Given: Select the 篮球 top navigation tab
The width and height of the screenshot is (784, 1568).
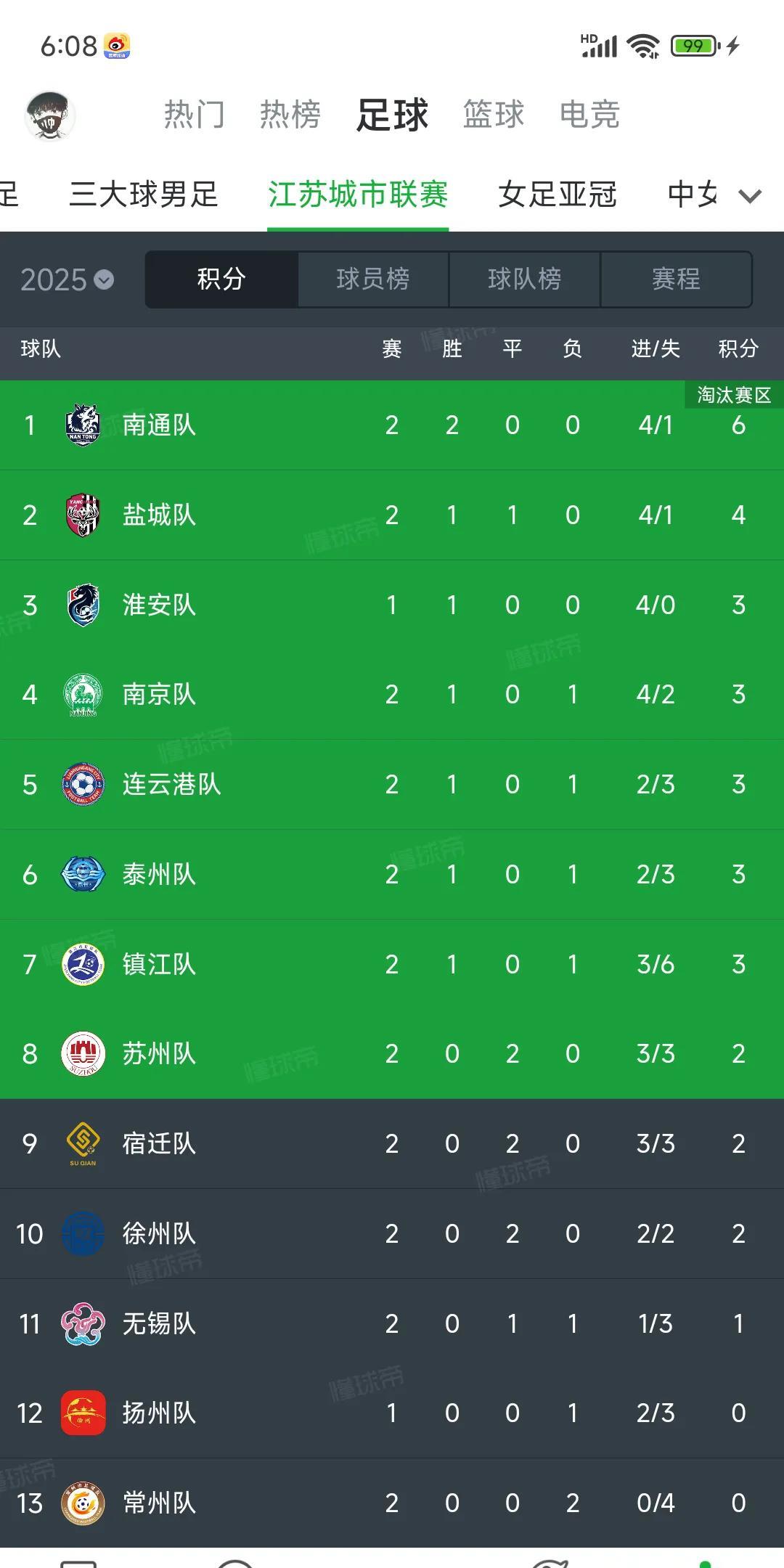Looking at the screenshot, I should [494, 115].
